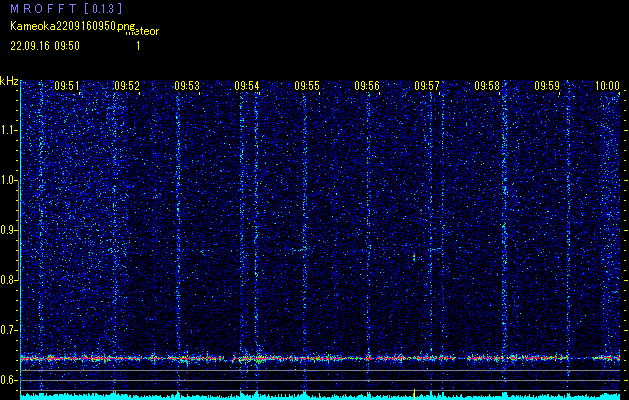This screenshot has width=629, height=400.
Task: Click the 0.8 kHz axis label
Action: (9, 280)
